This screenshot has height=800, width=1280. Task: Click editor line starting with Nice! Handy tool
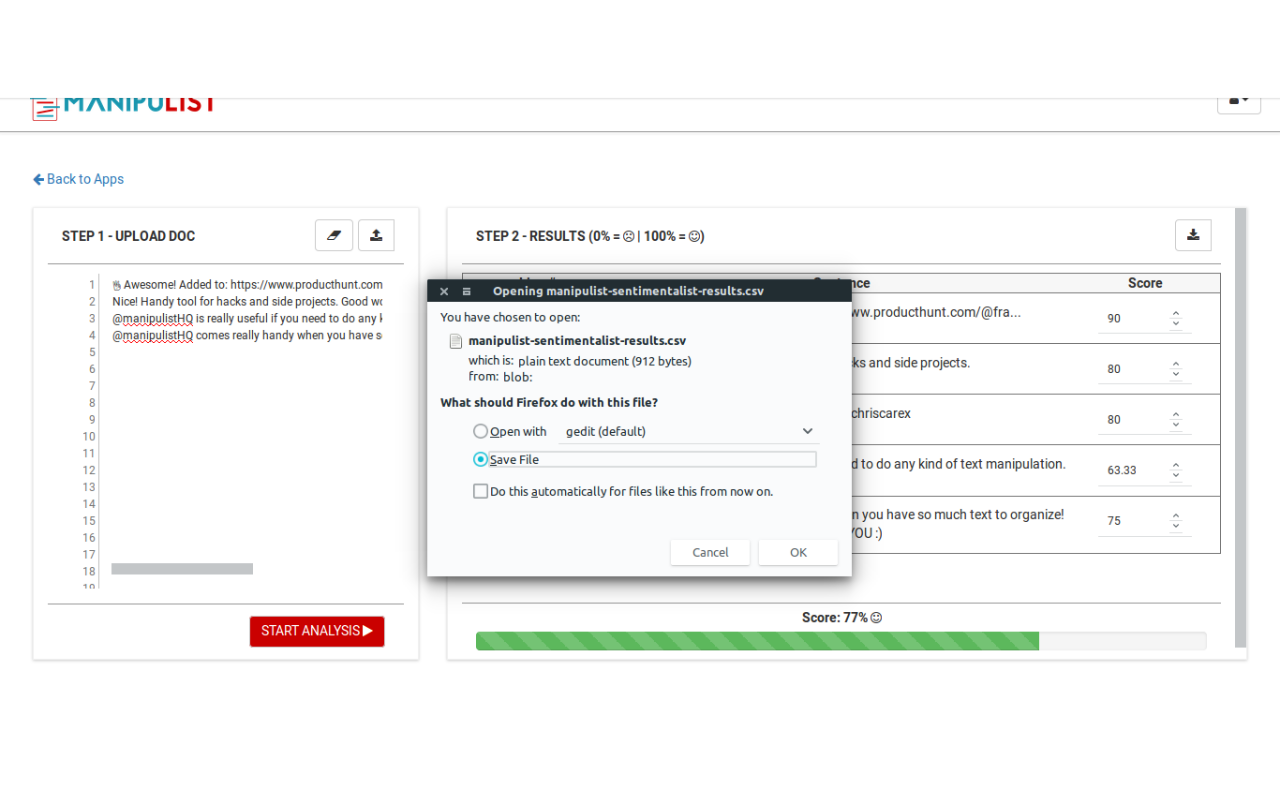click(247, 302)
